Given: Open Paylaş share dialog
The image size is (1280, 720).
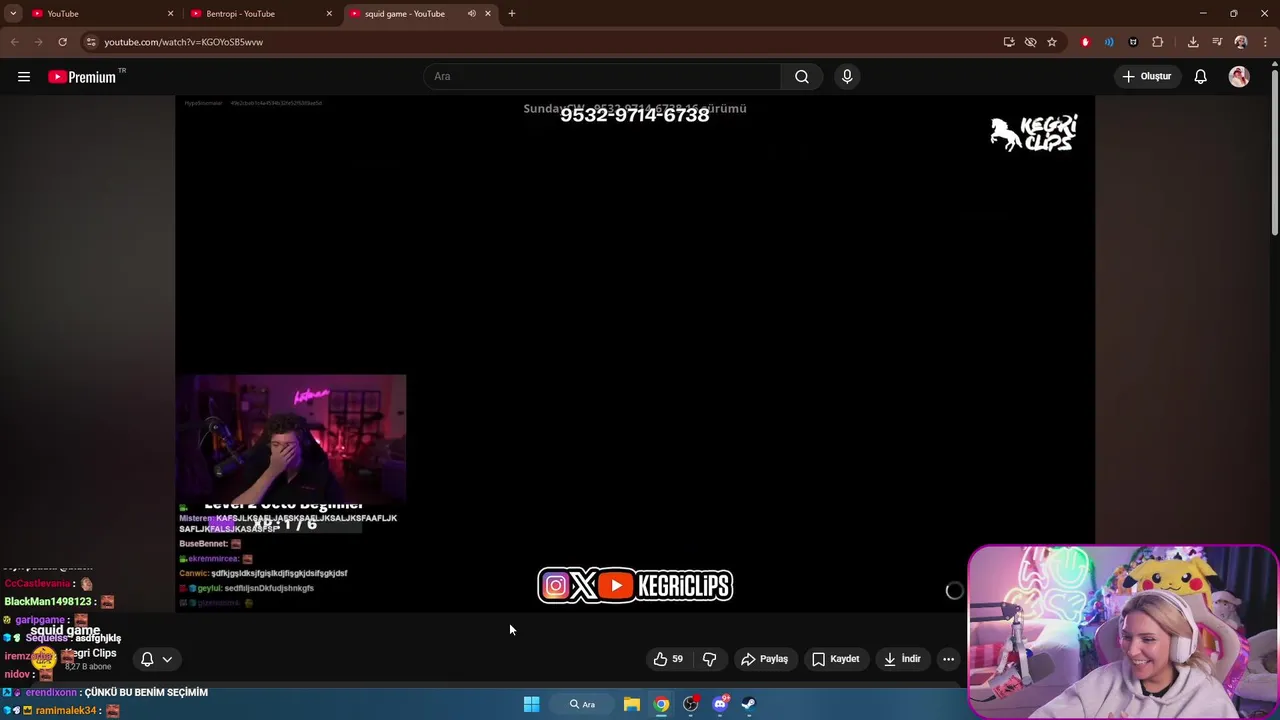Looking at the screenshot, I should [x=765, y=659].
